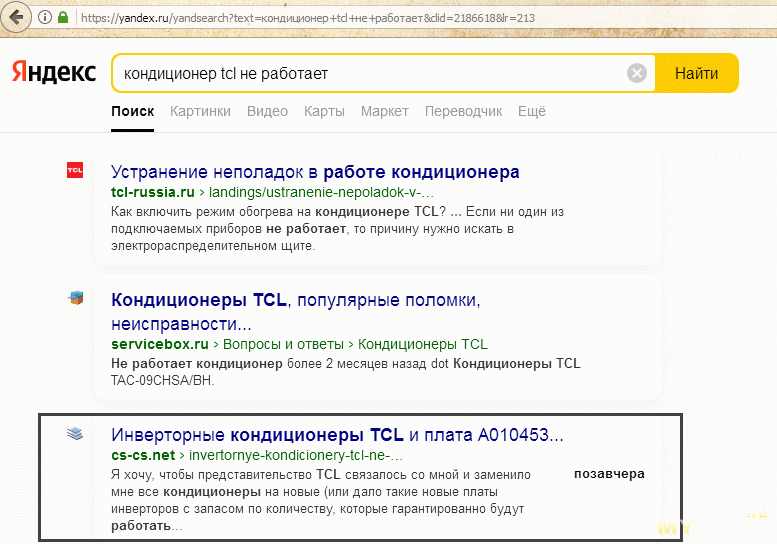Click the red TCL favicon of first result

(75, 170)
